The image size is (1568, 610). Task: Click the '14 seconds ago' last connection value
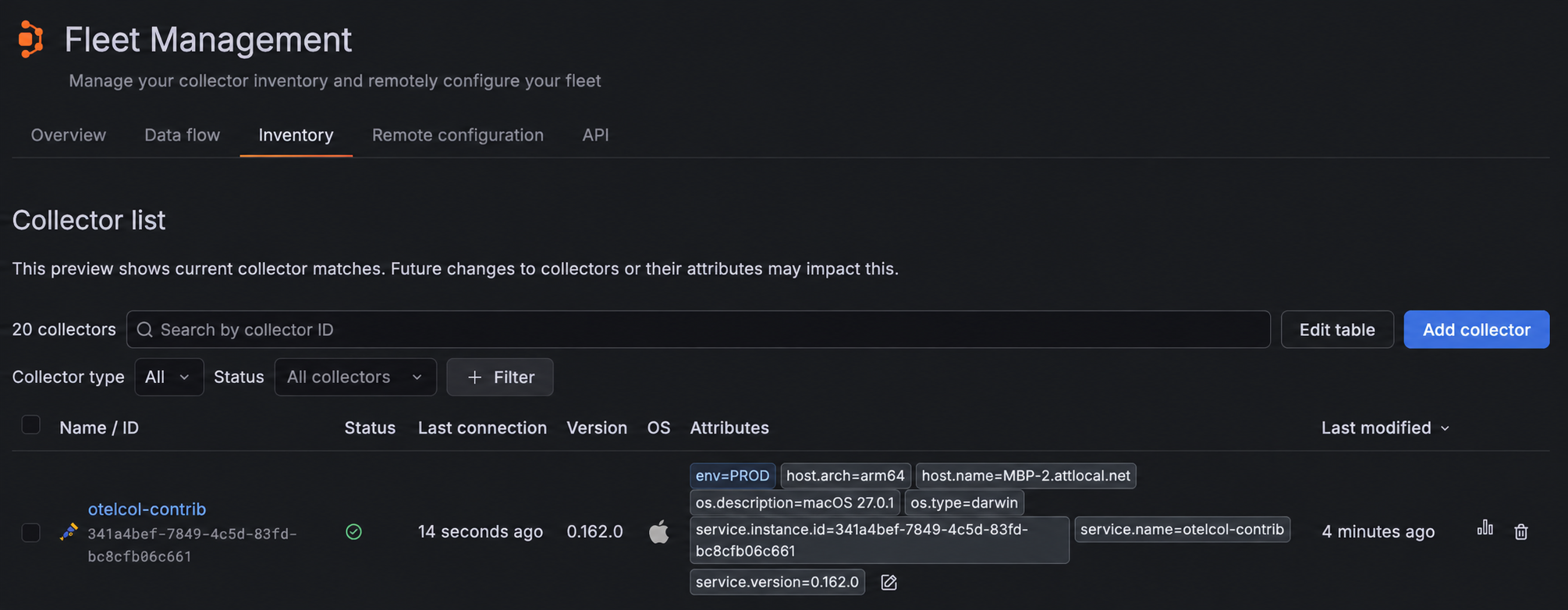[x=480, y=532]
